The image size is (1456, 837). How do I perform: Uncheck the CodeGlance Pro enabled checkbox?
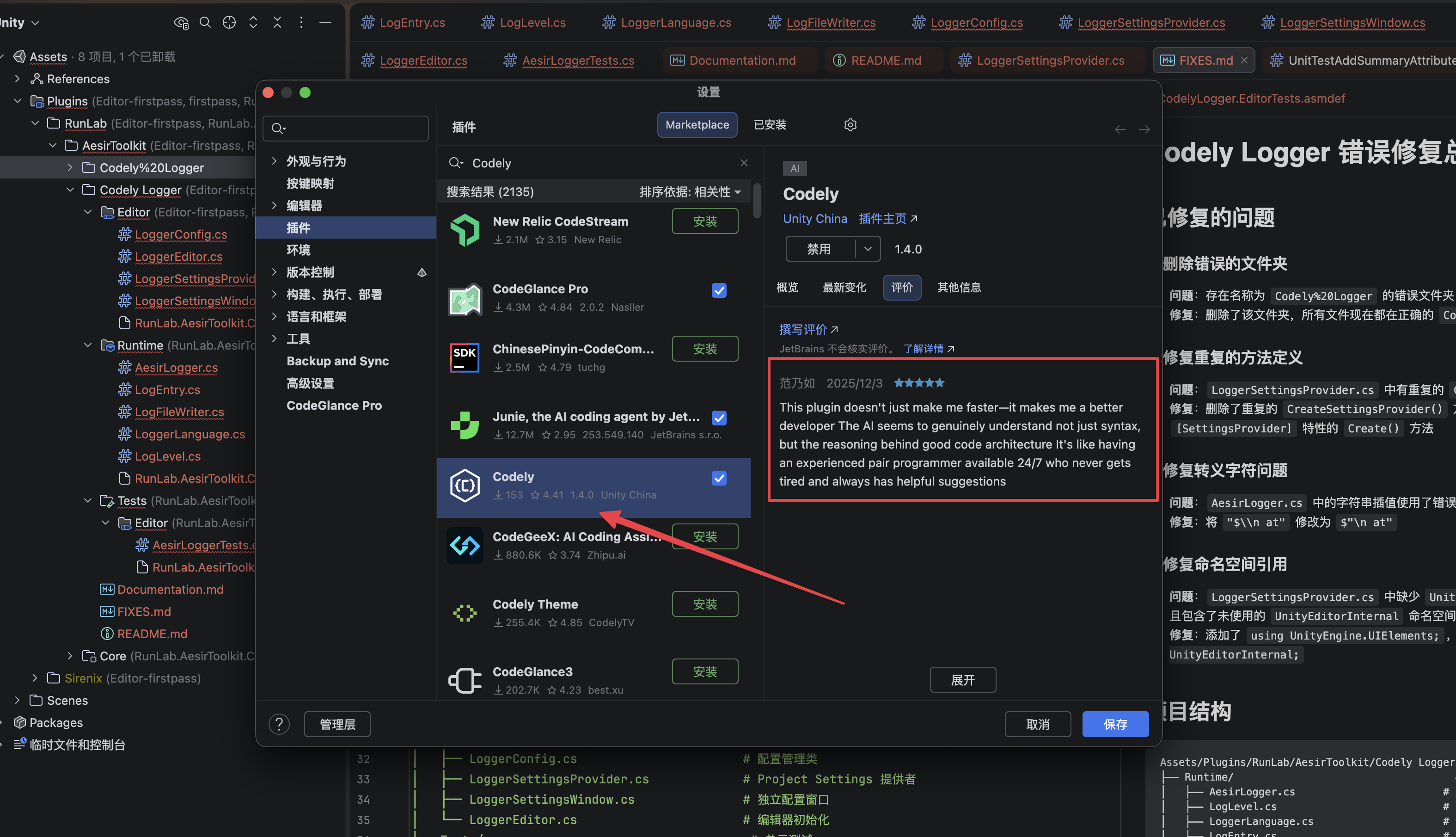719,290
